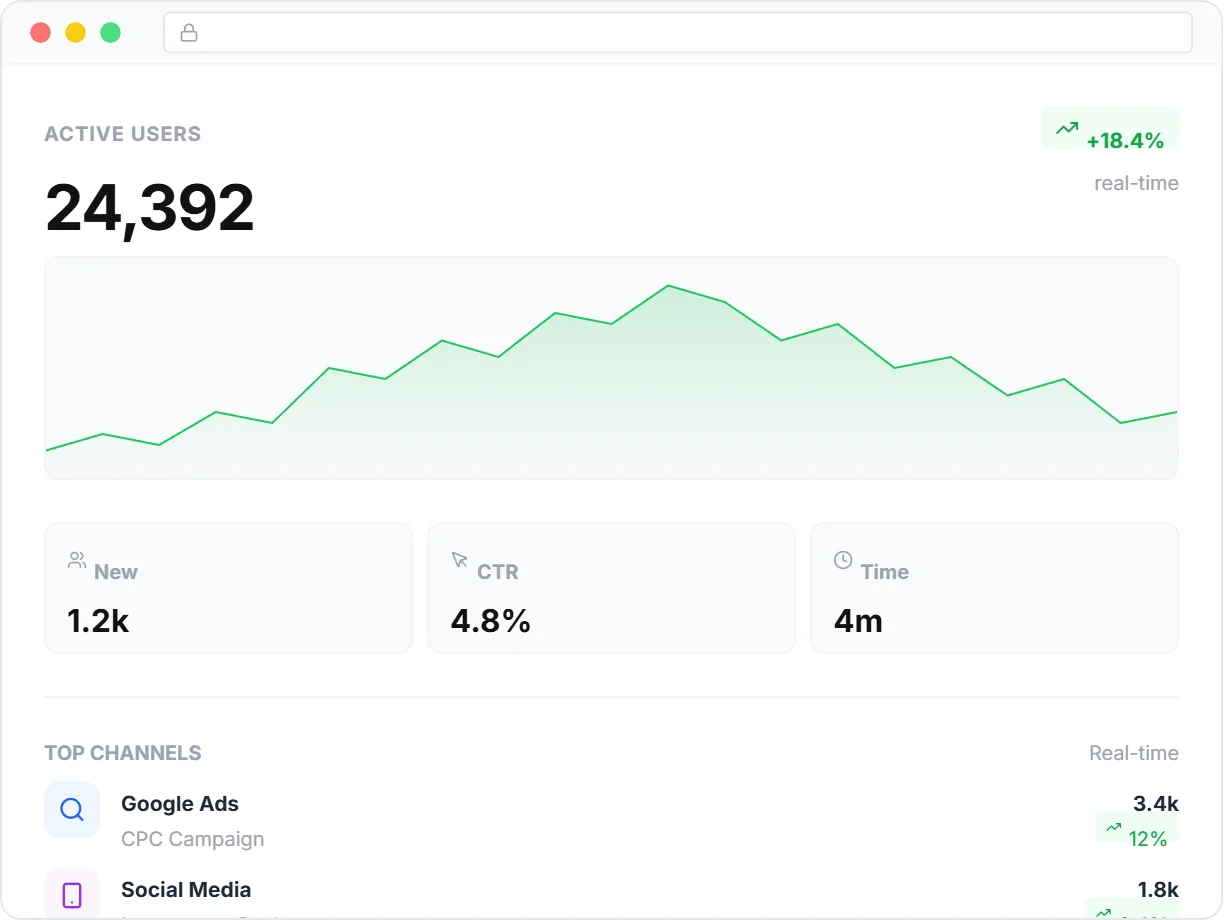Open the New users 1.2k card
Image resolution: width=1224 pixels, height=920 pixels.
[x=228, y=588]
